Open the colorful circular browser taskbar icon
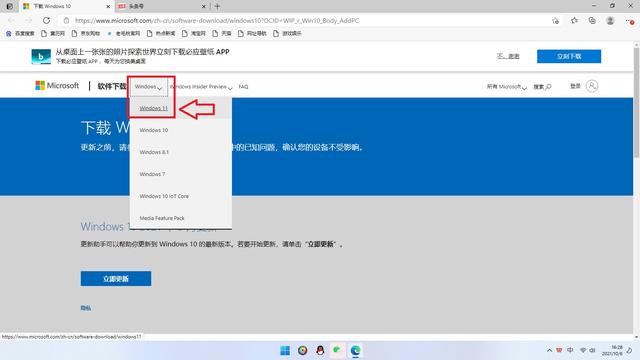640x360 pixels. [x=302, y=351]
